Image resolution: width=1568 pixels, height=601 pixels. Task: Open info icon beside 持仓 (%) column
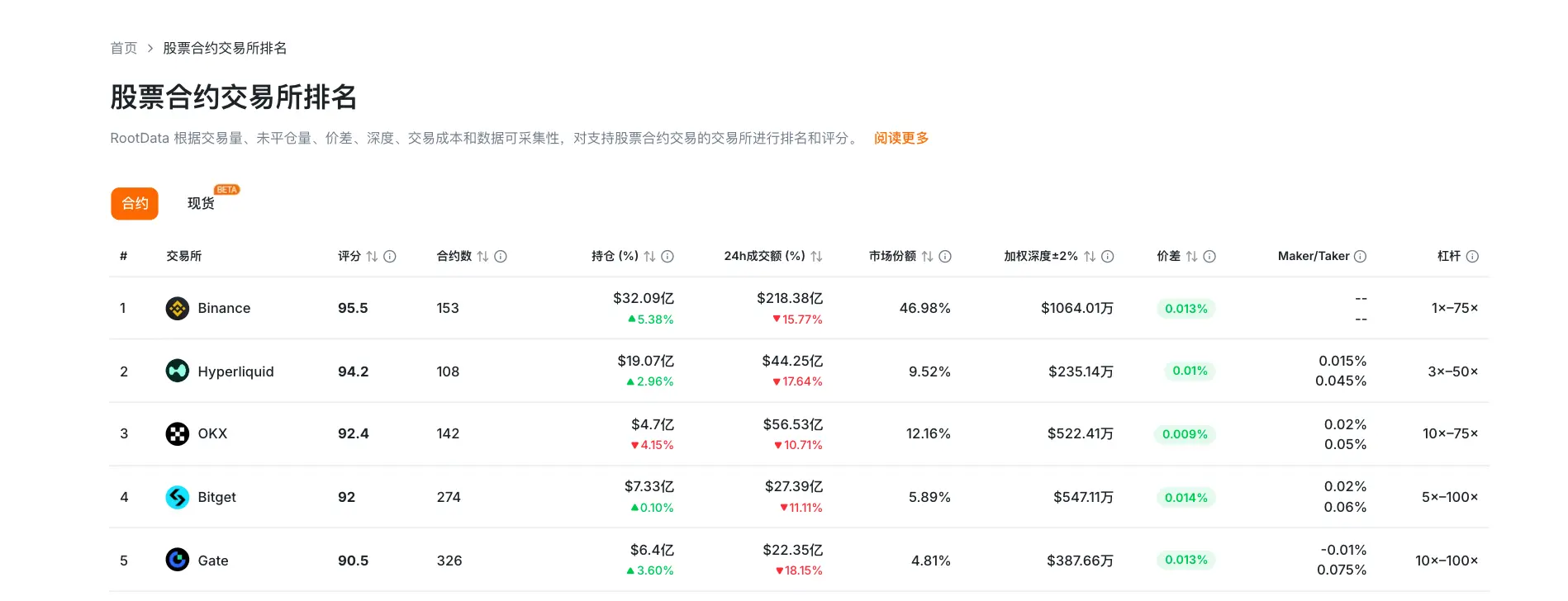[668, 257]
